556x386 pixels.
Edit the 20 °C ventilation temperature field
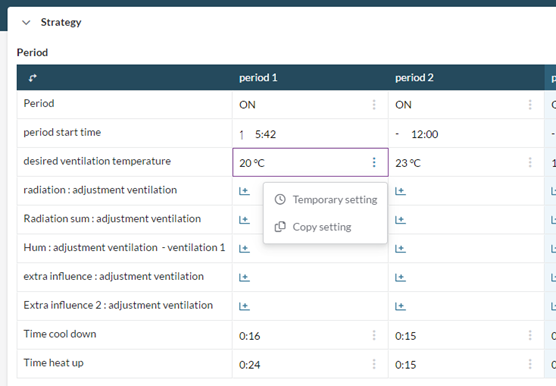[310, 162]
